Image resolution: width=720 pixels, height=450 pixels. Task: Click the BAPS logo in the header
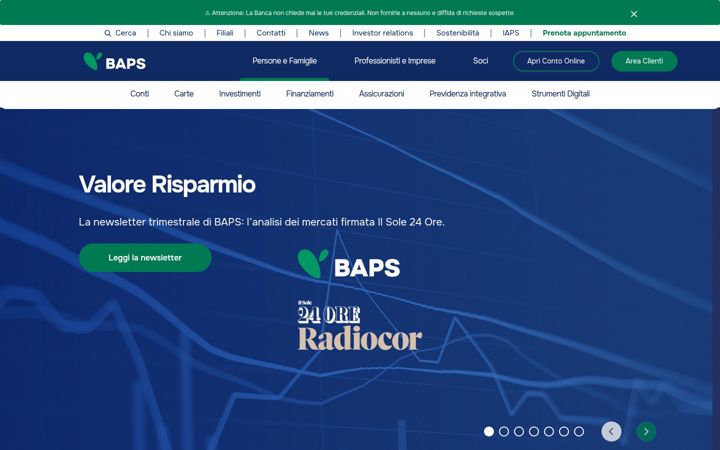point(114,61)
